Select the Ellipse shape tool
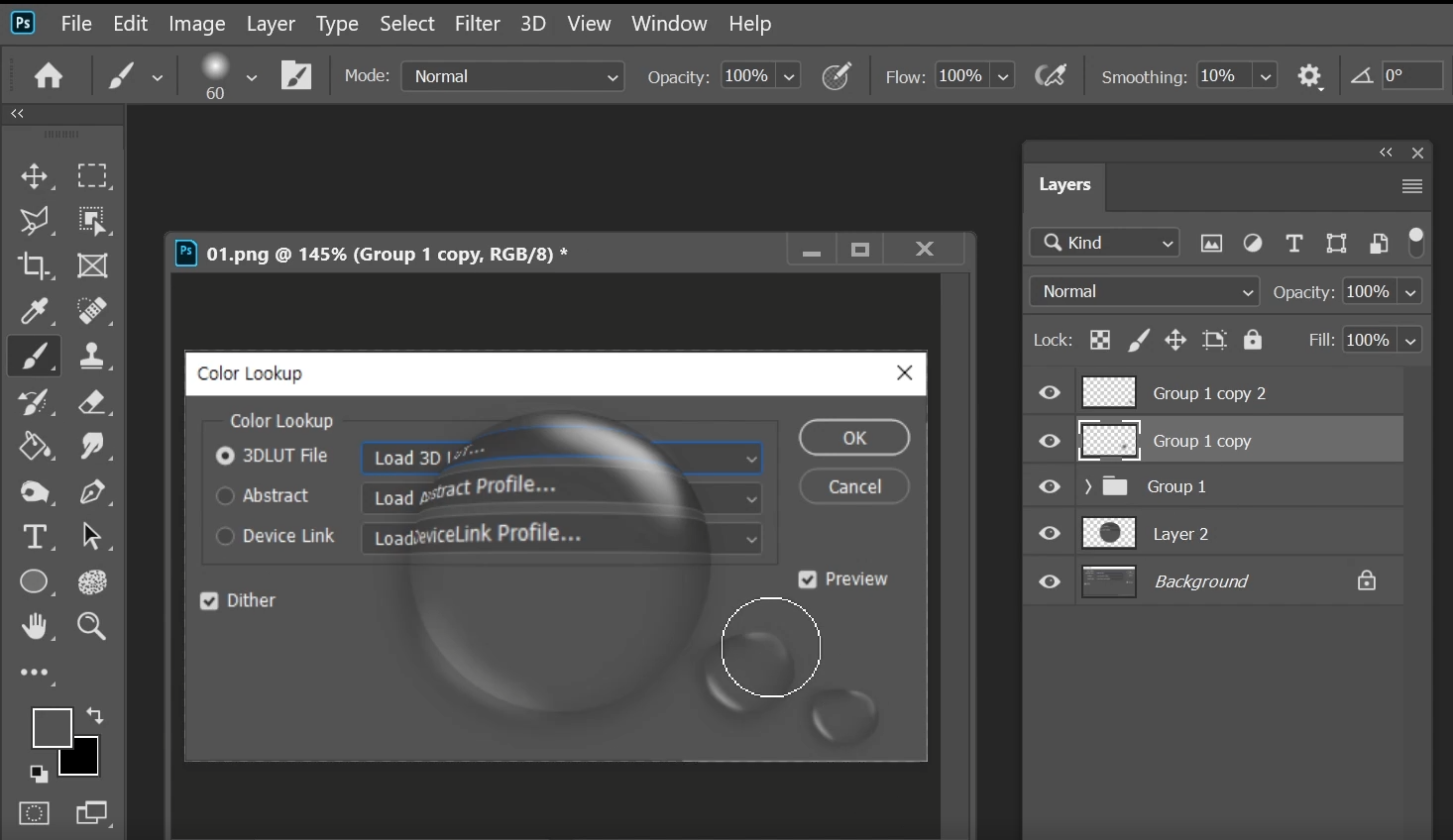 35,582
